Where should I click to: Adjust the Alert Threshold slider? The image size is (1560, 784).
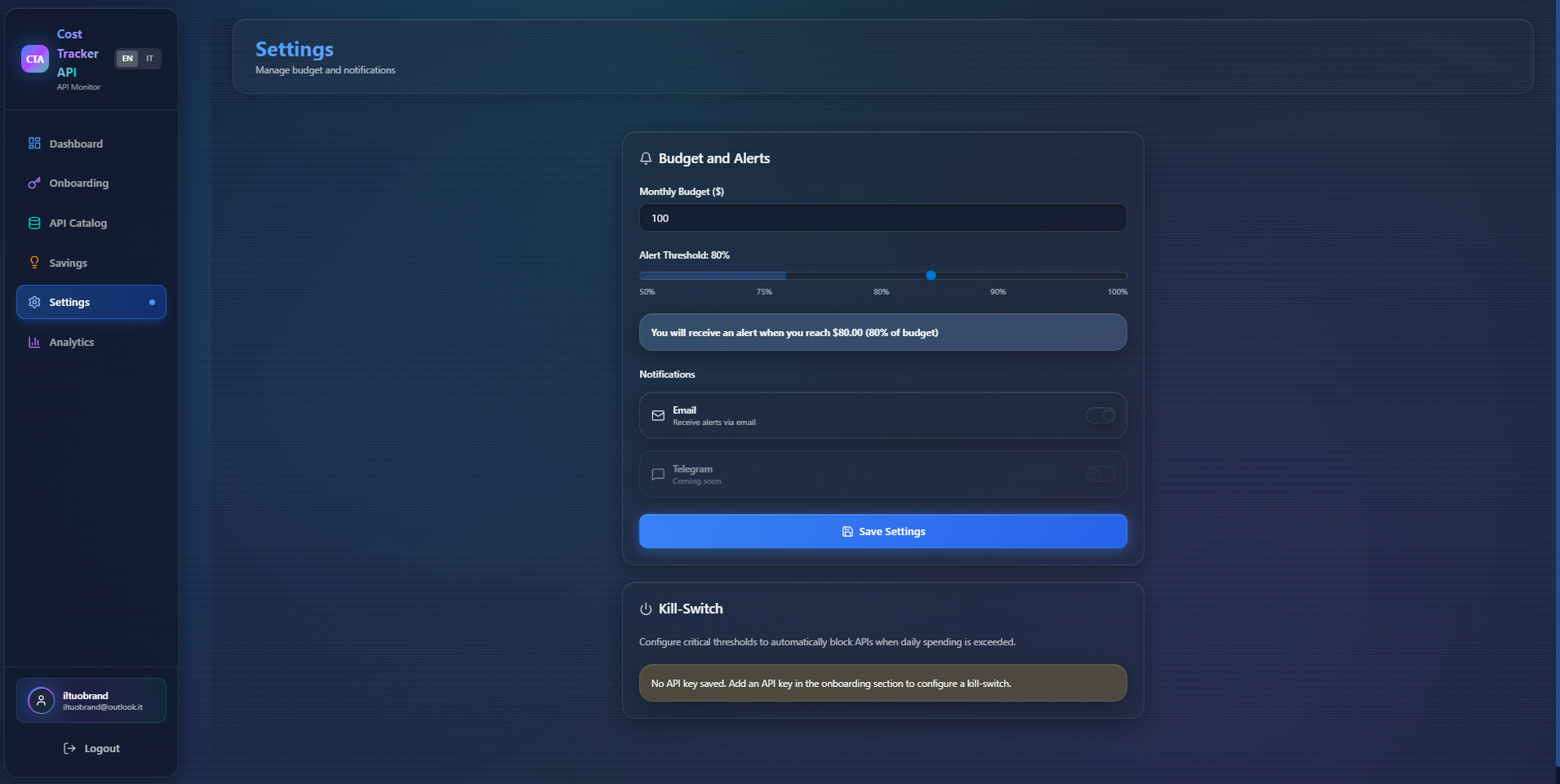tap(931, 276)
